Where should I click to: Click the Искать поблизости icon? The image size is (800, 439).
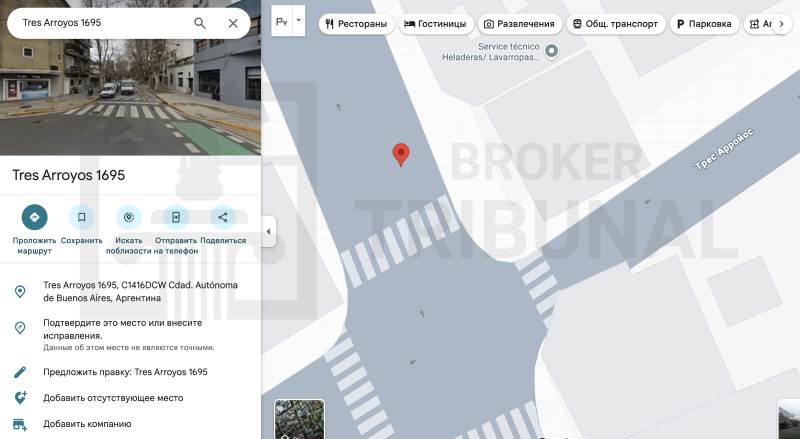(129, 217)
